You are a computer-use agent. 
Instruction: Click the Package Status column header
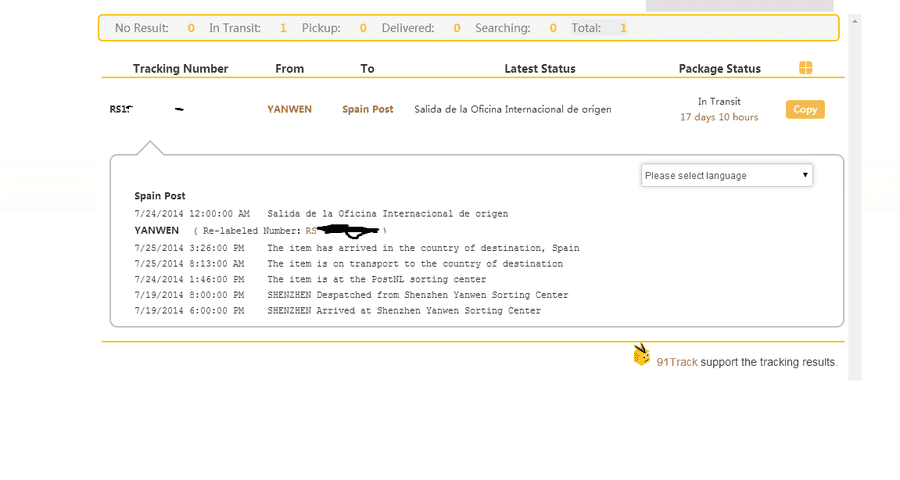[x=720, y=69]
